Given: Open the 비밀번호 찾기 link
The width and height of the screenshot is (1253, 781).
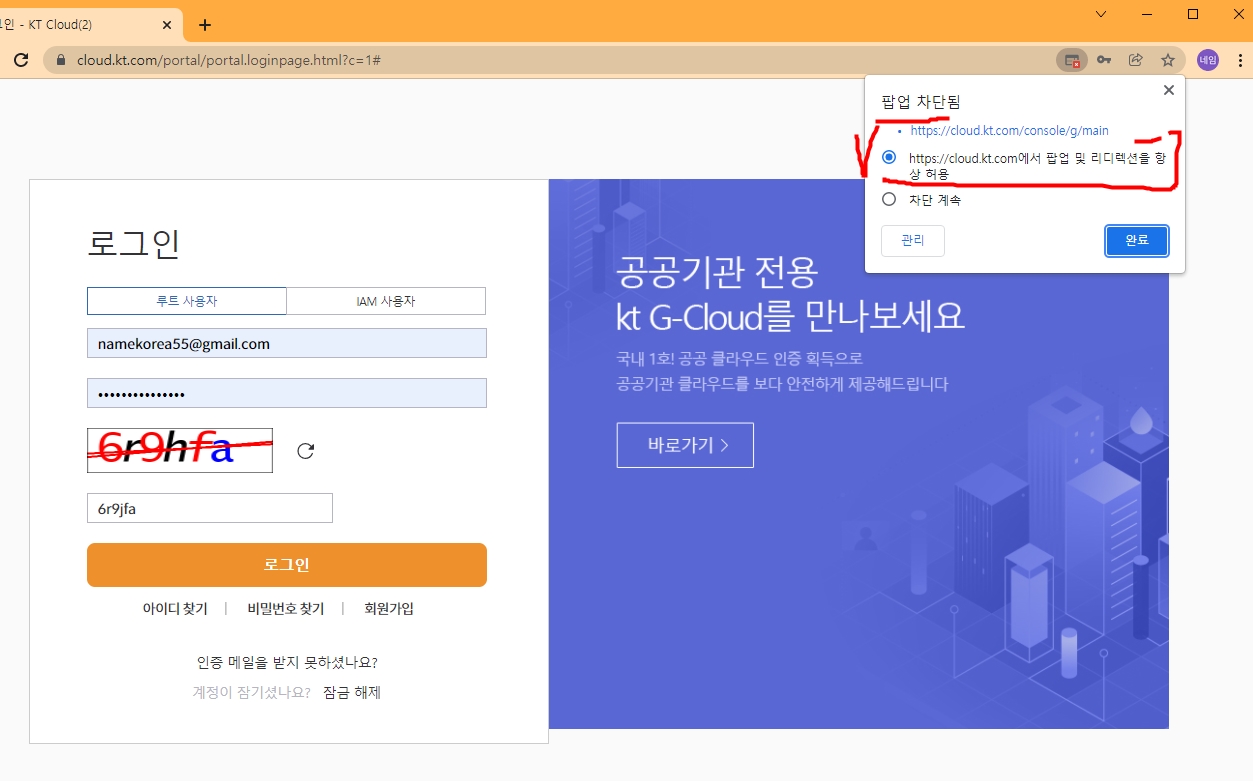Looking at the screenshot, I should click(x=286, y=608).
